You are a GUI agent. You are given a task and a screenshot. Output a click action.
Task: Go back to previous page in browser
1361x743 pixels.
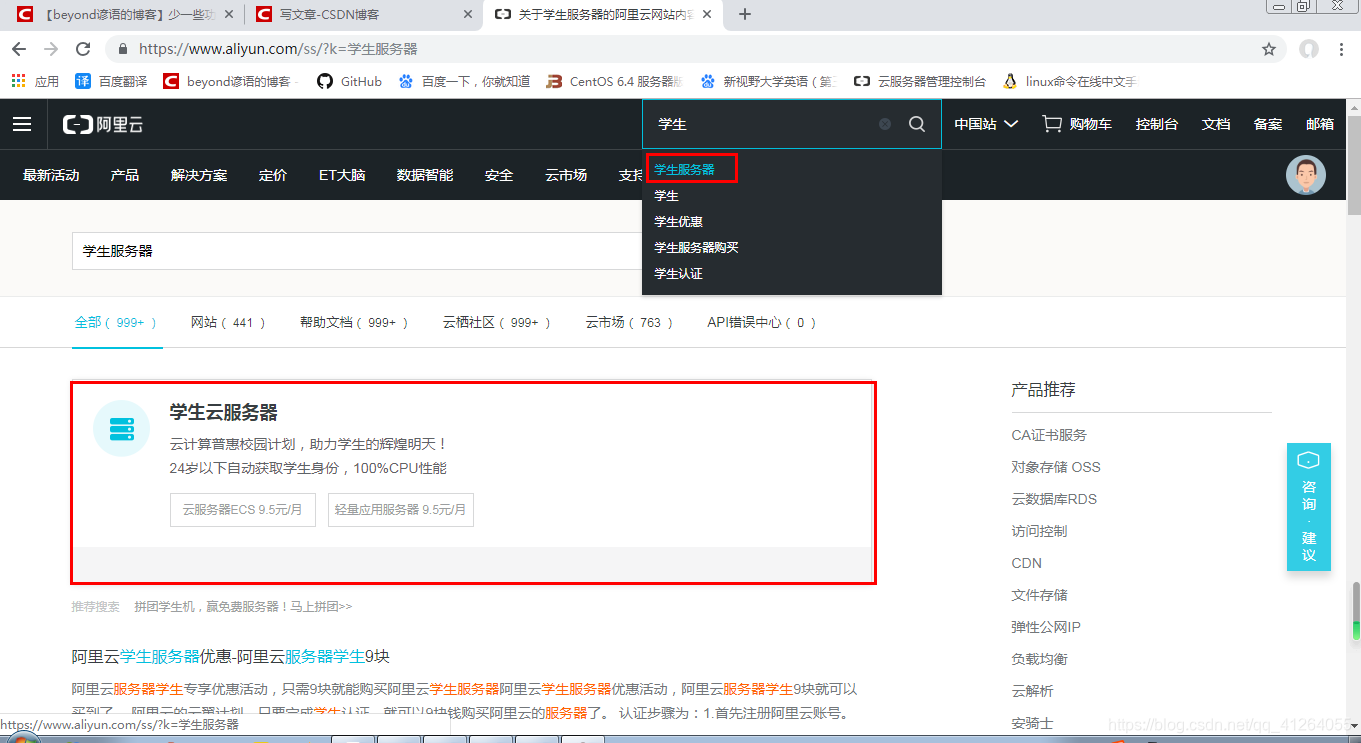click(x=20, y=49)
